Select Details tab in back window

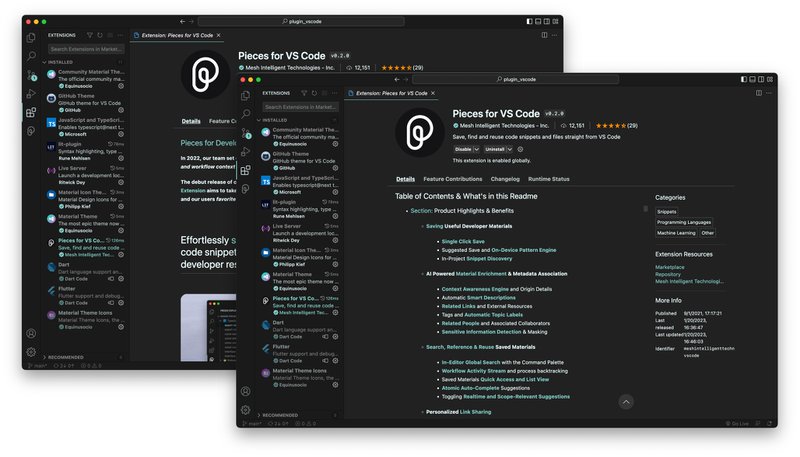(191, 121)
